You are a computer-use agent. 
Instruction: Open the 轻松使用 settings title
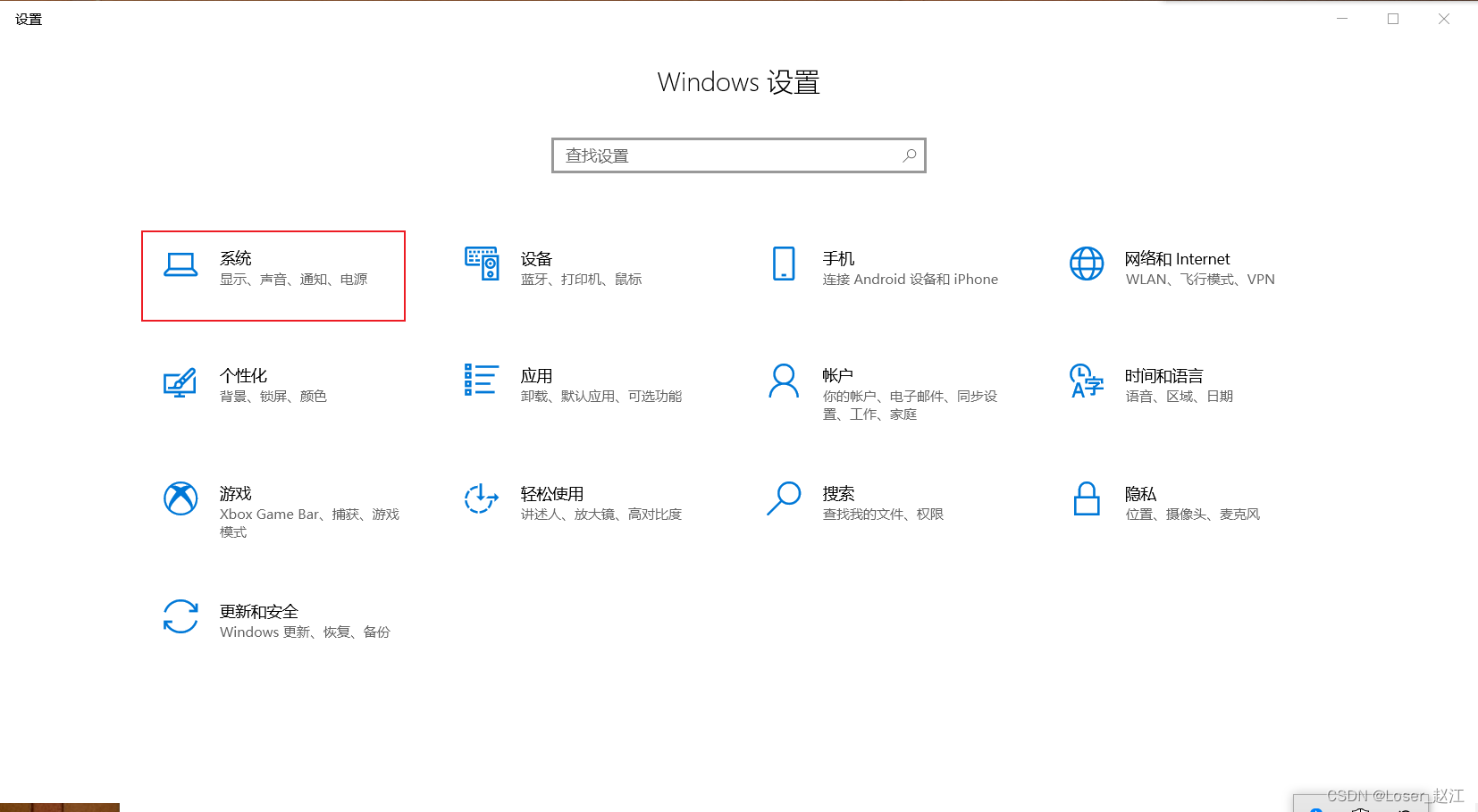click(x=552, y=494)
